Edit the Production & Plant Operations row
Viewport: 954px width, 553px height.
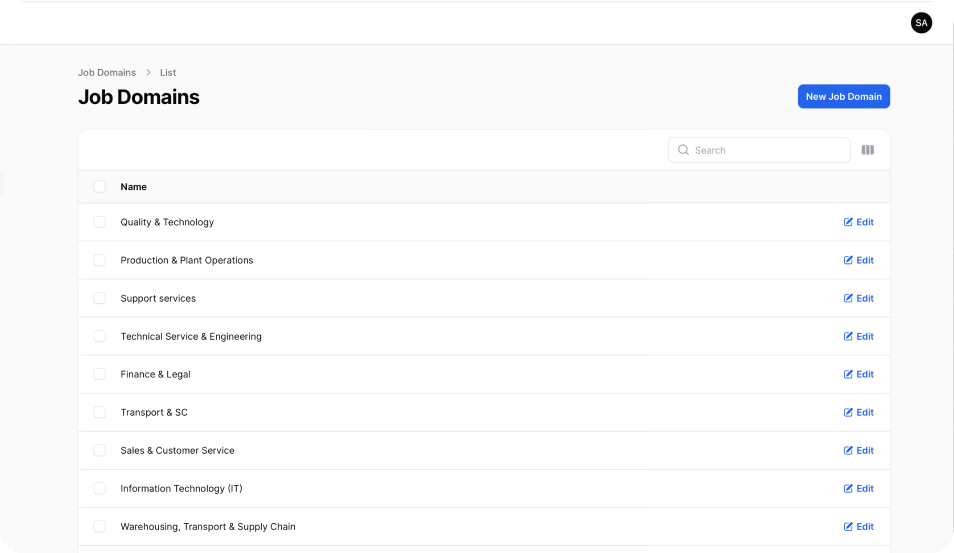[858, 260]
